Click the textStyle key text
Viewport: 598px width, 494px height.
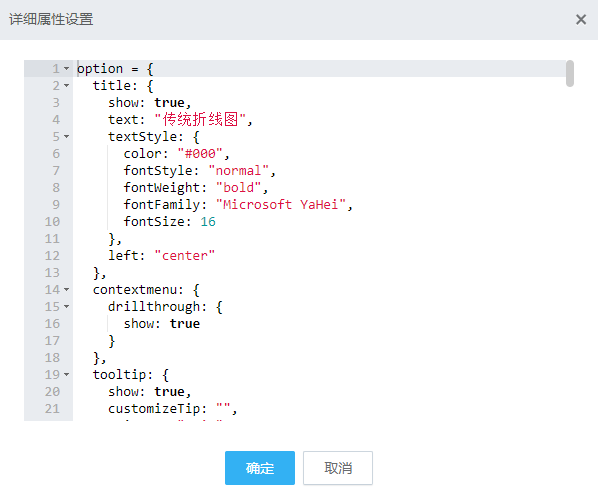142,137
